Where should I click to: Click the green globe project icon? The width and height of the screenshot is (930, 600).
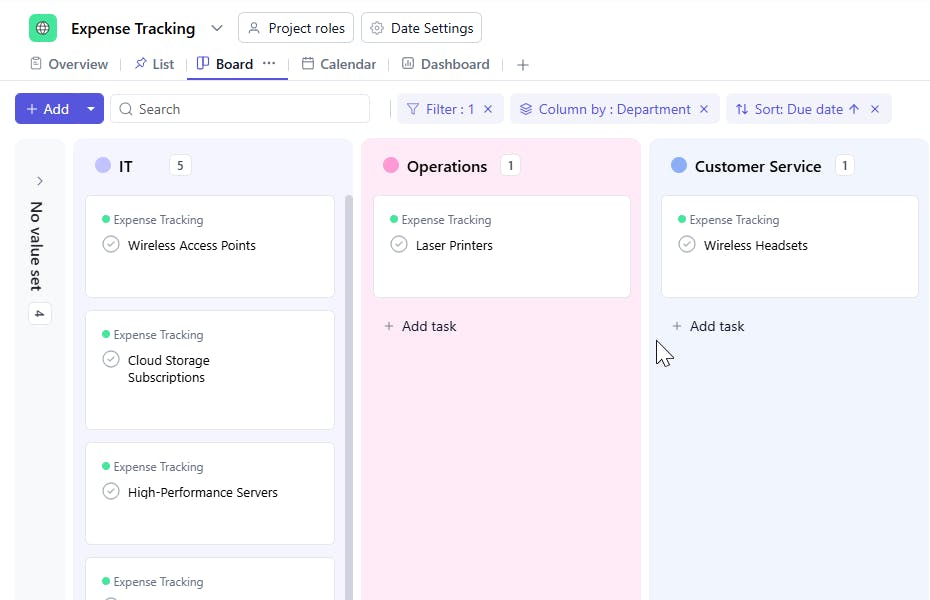click(43, 28)
